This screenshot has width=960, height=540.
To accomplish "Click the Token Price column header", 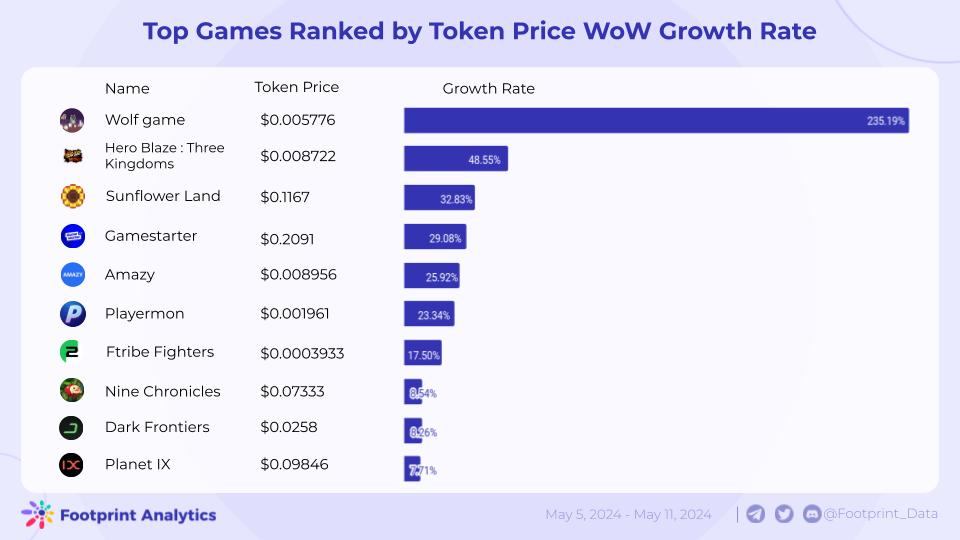I will (x=296, y=87).
